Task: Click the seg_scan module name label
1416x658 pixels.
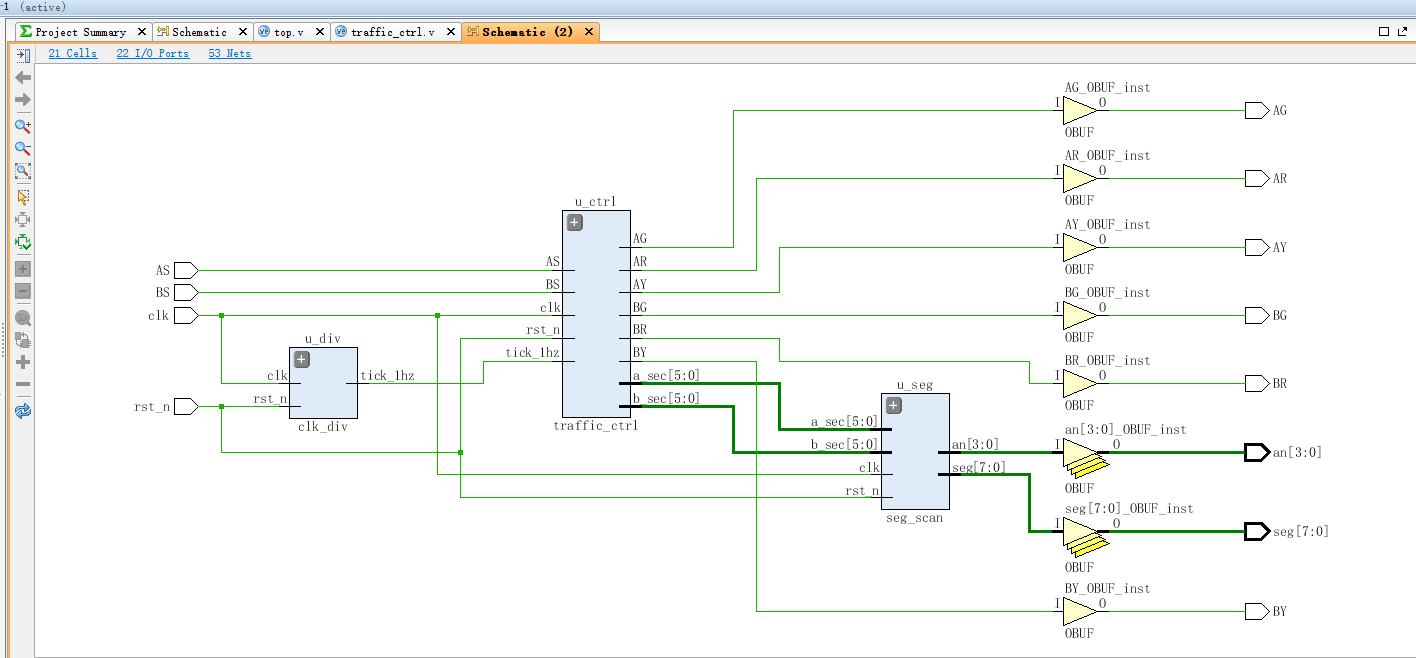Action: tap(914, 517)
